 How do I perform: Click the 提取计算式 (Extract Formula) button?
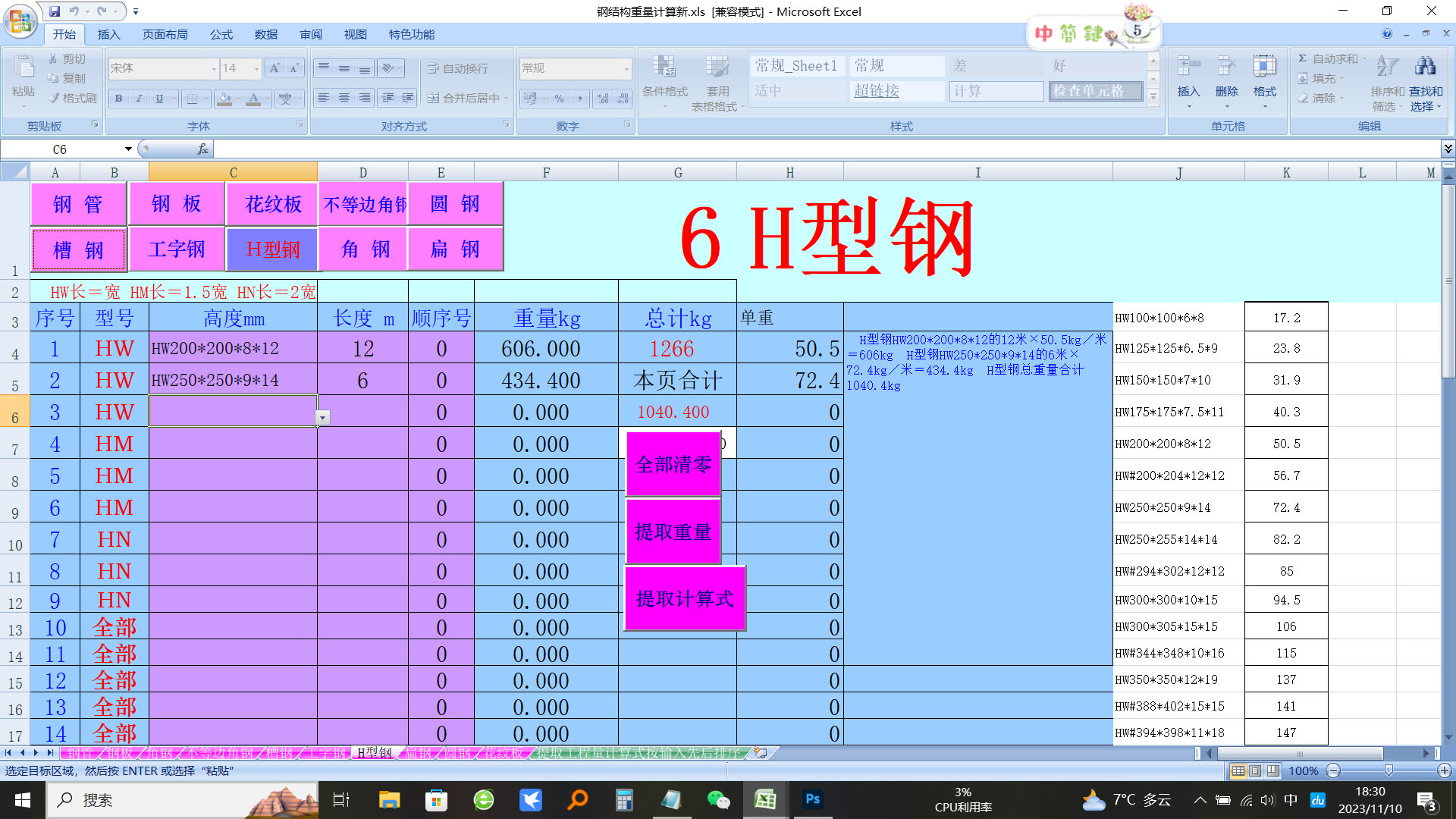pyautogui.click(x=685, y=598)
